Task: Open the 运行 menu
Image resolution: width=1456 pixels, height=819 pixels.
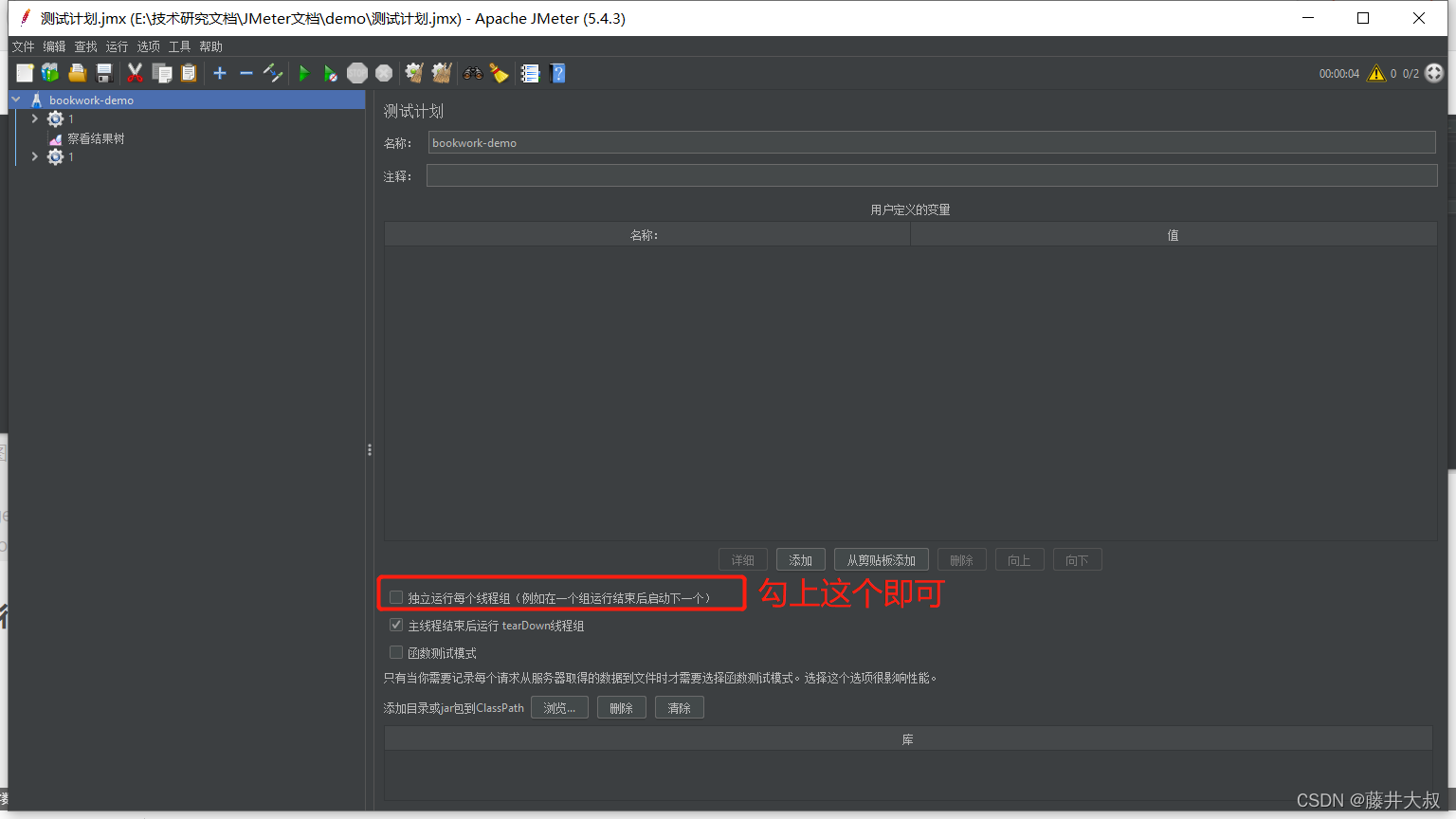Action: tap(117, 46)
